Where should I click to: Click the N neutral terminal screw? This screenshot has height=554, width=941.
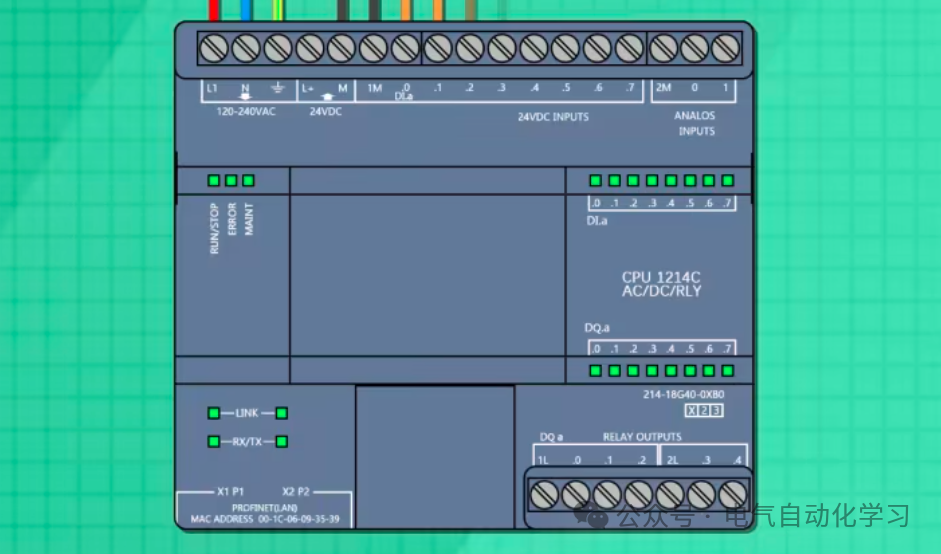(245, 49)
